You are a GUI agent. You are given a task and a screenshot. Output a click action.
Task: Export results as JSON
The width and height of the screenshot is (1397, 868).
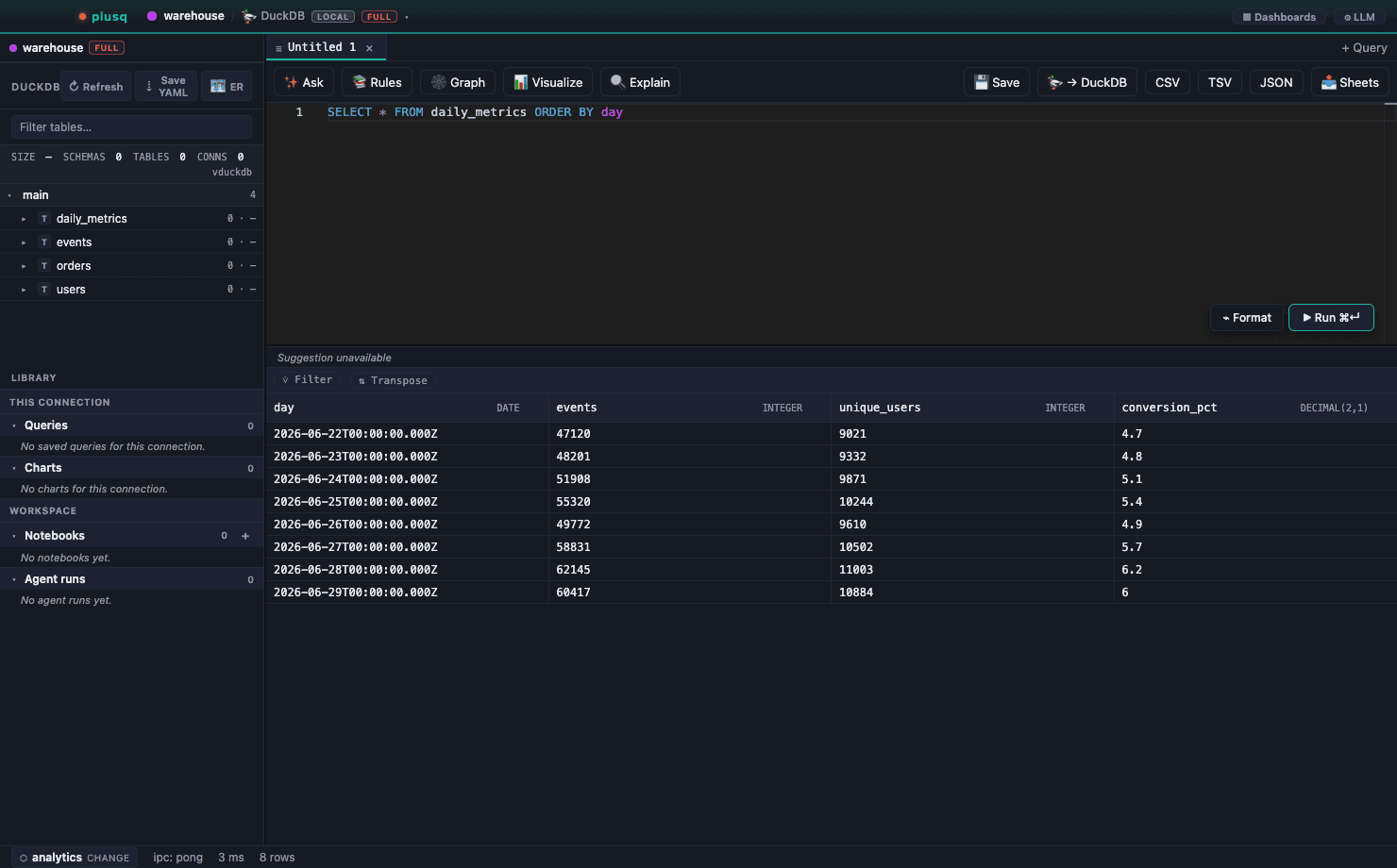(x=1276, y=82)
